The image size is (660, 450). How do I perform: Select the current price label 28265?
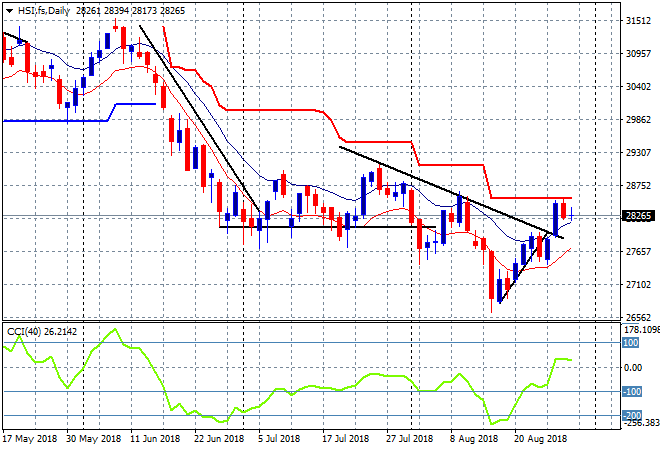point(638,216)
